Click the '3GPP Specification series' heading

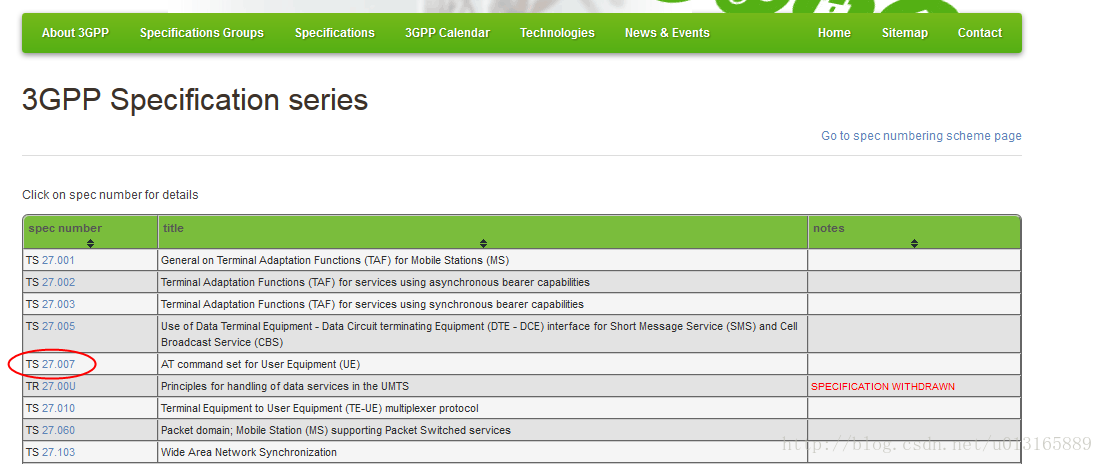(x=195, y=101)
